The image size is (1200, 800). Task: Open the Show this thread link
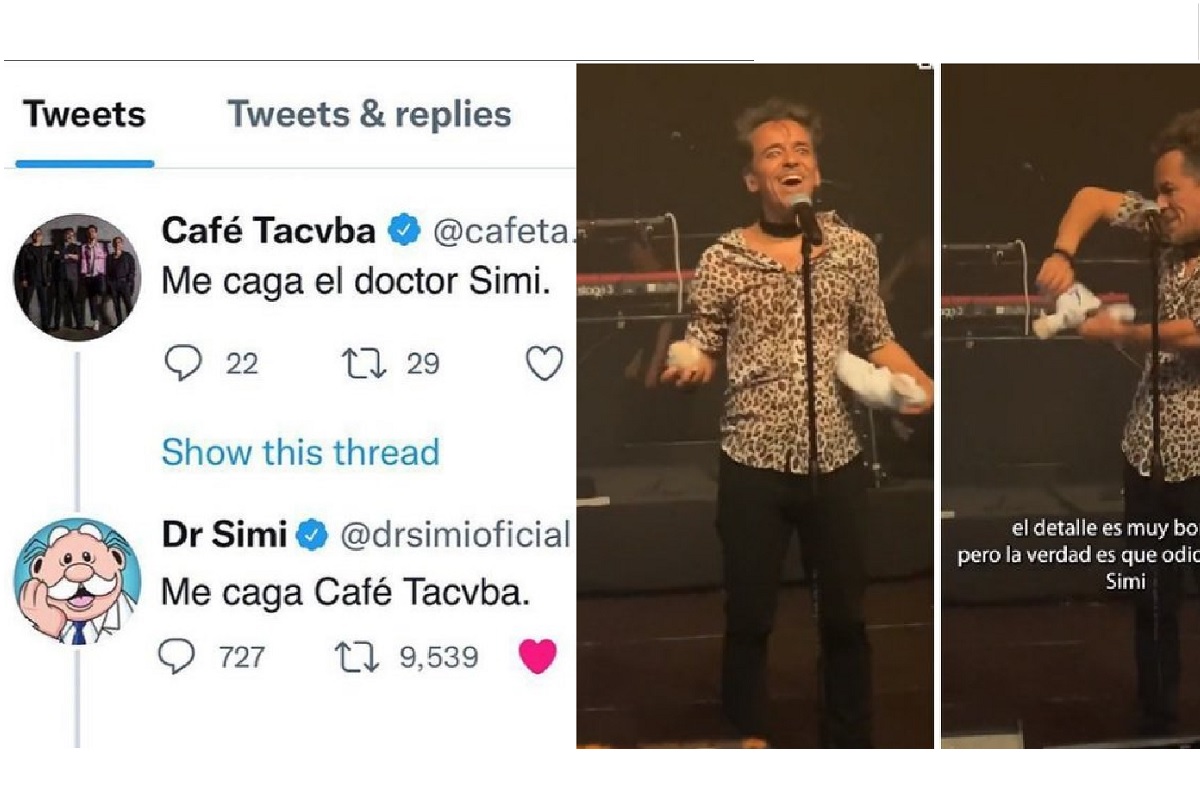click(300, 452)
